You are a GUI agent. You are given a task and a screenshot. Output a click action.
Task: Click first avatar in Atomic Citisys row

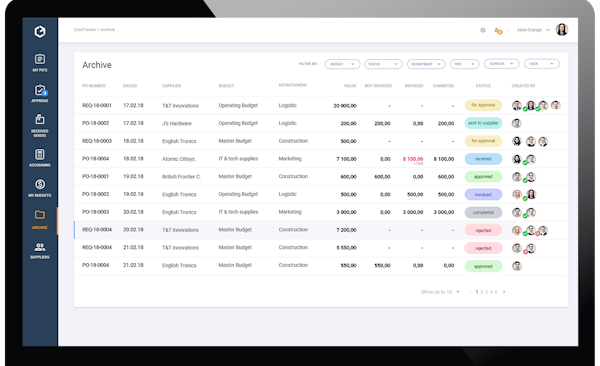pos(517,159)
